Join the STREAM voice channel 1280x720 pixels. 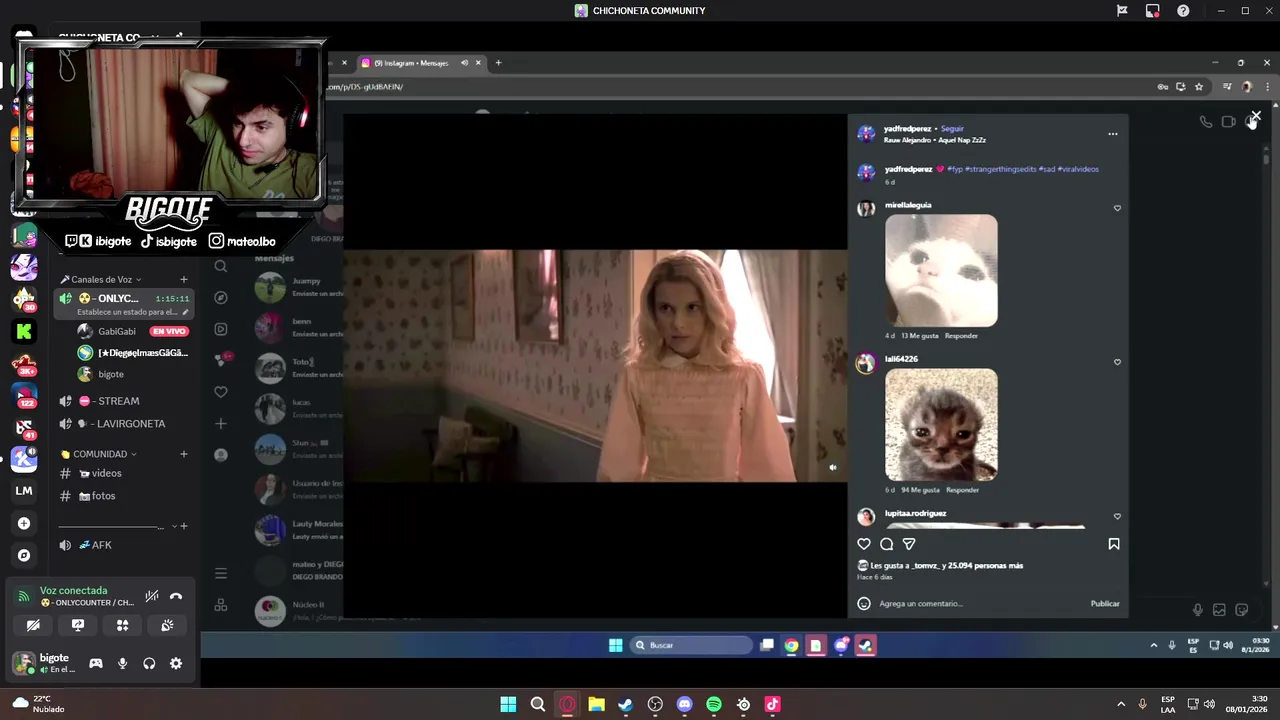[x=122, y=401]
